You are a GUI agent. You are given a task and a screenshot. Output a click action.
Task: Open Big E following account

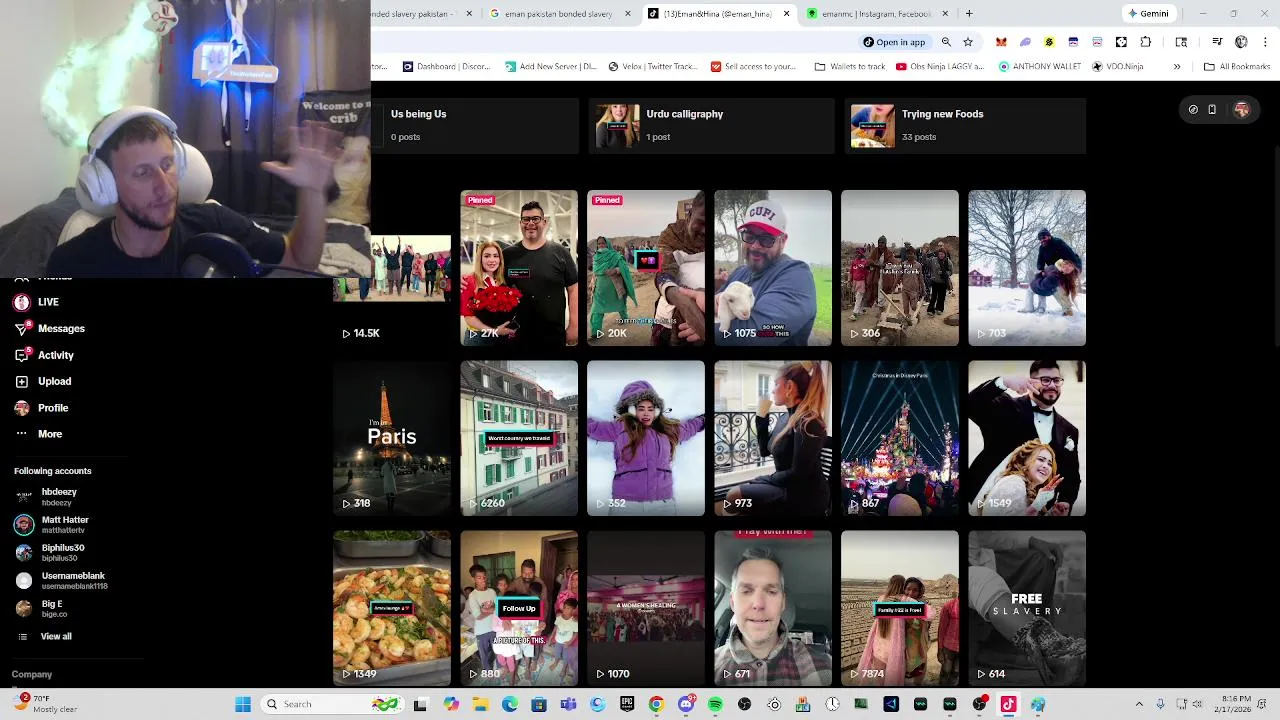(41, 608)
